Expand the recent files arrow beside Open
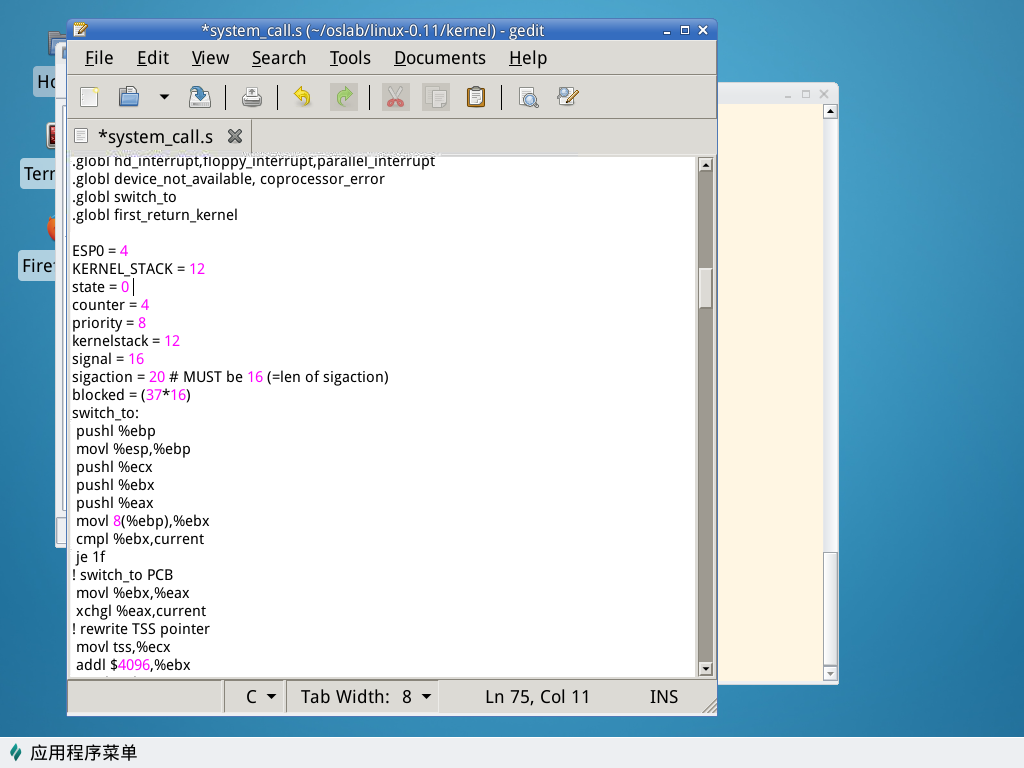This screenshot has width=1024, height=768. [163, 97]
